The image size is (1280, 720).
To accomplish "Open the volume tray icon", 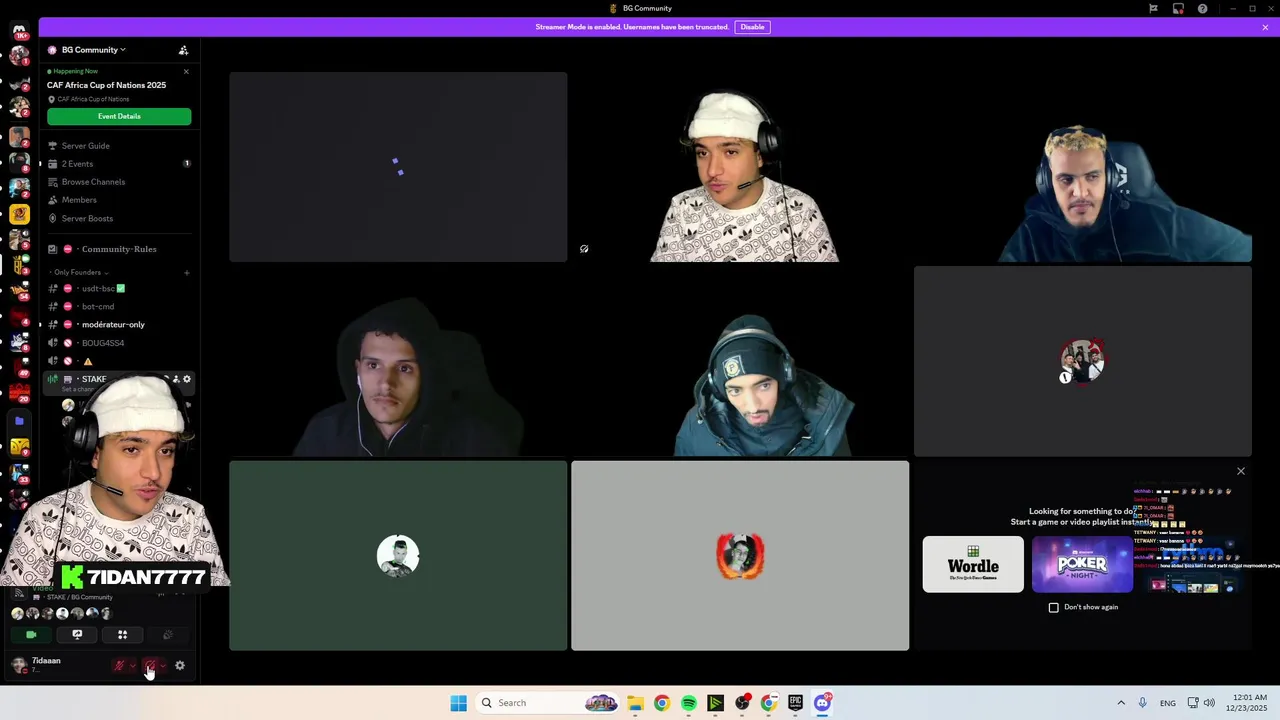I will [1209, 703].
